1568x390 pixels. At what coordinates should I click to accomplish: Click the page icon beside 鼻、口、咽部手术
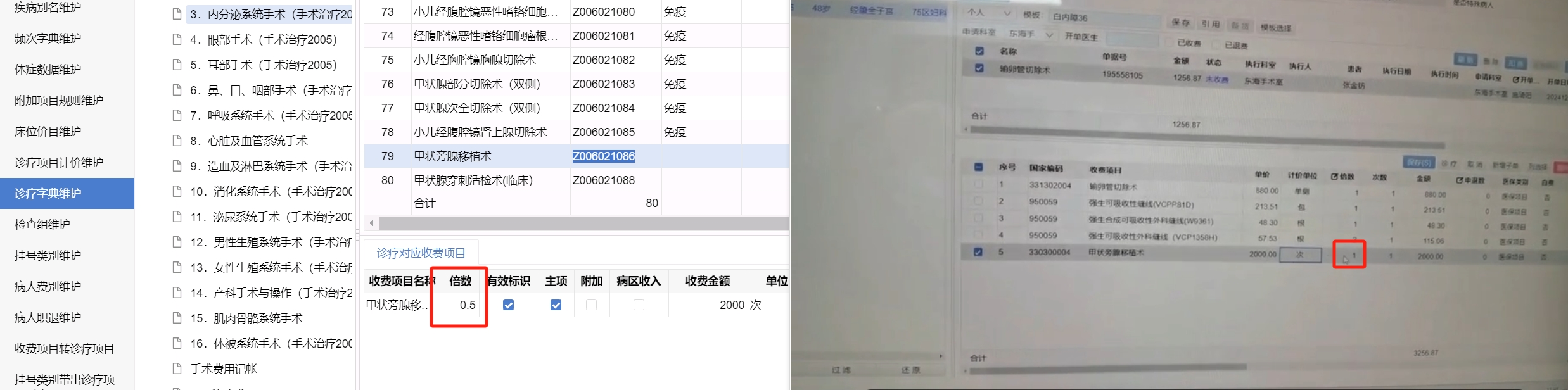[x=177, y=90]
